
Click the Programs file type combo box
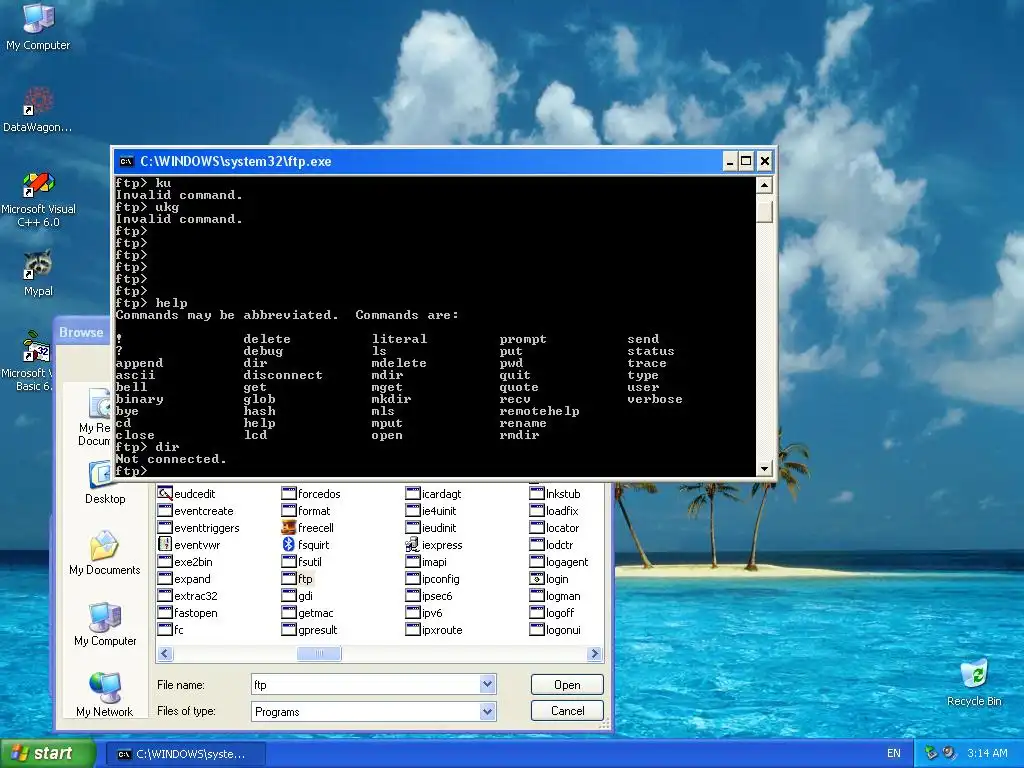point(374,711)
